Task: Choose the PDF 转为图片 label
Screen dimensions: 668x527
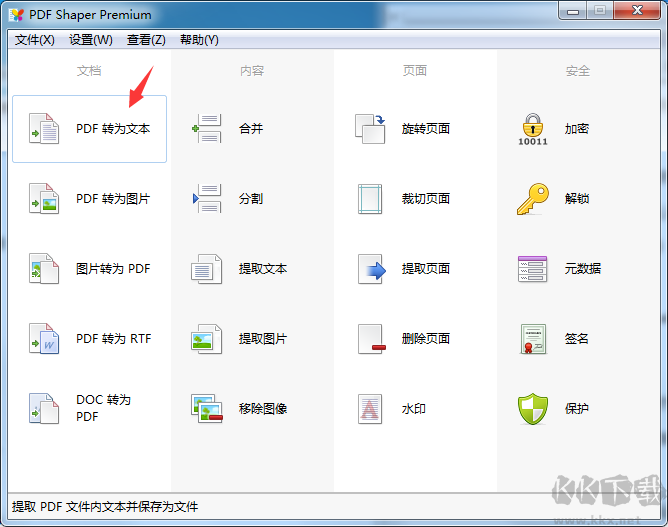Action: (113, 199)
